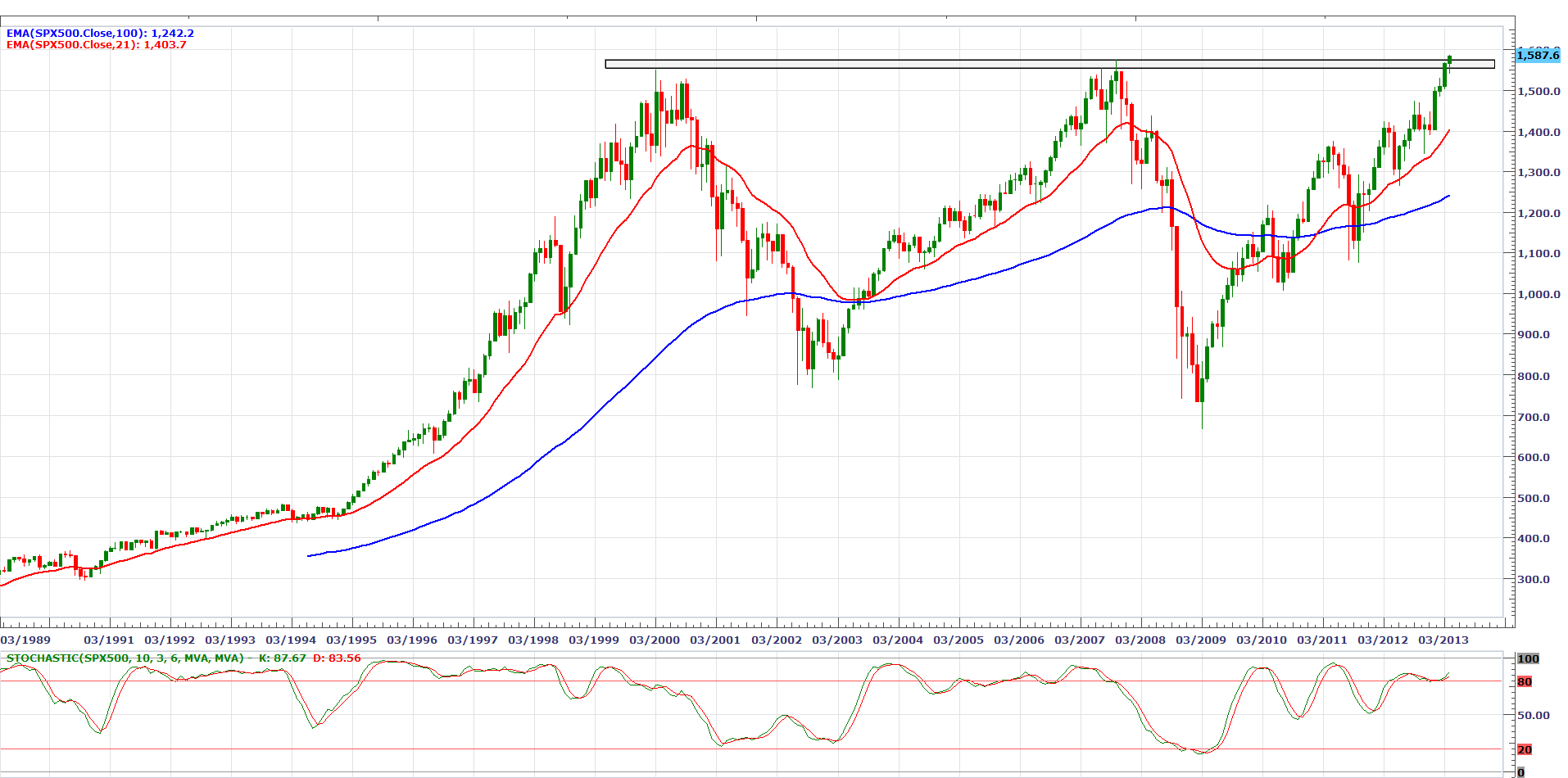Click the current price tag 1,587.6

click(1538, 55)
